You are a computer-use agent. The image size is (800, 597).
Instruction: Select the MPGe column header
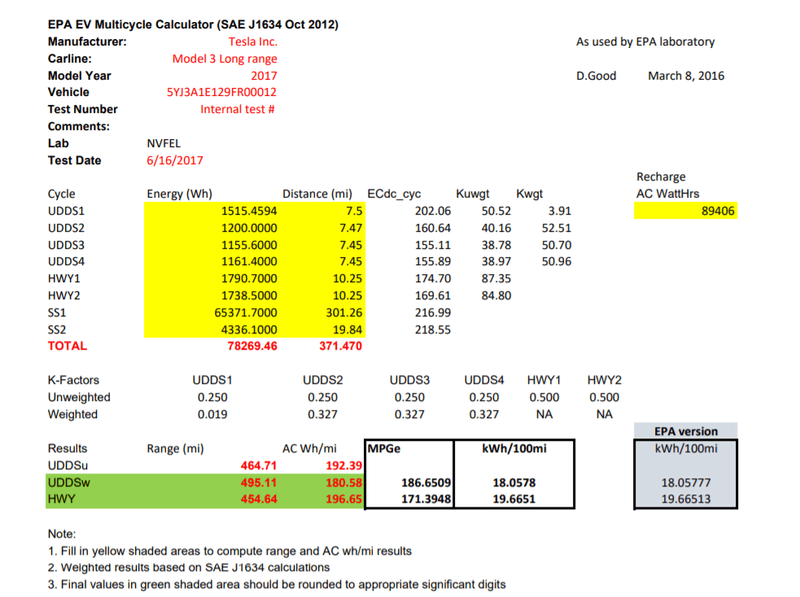pos(384,449)
